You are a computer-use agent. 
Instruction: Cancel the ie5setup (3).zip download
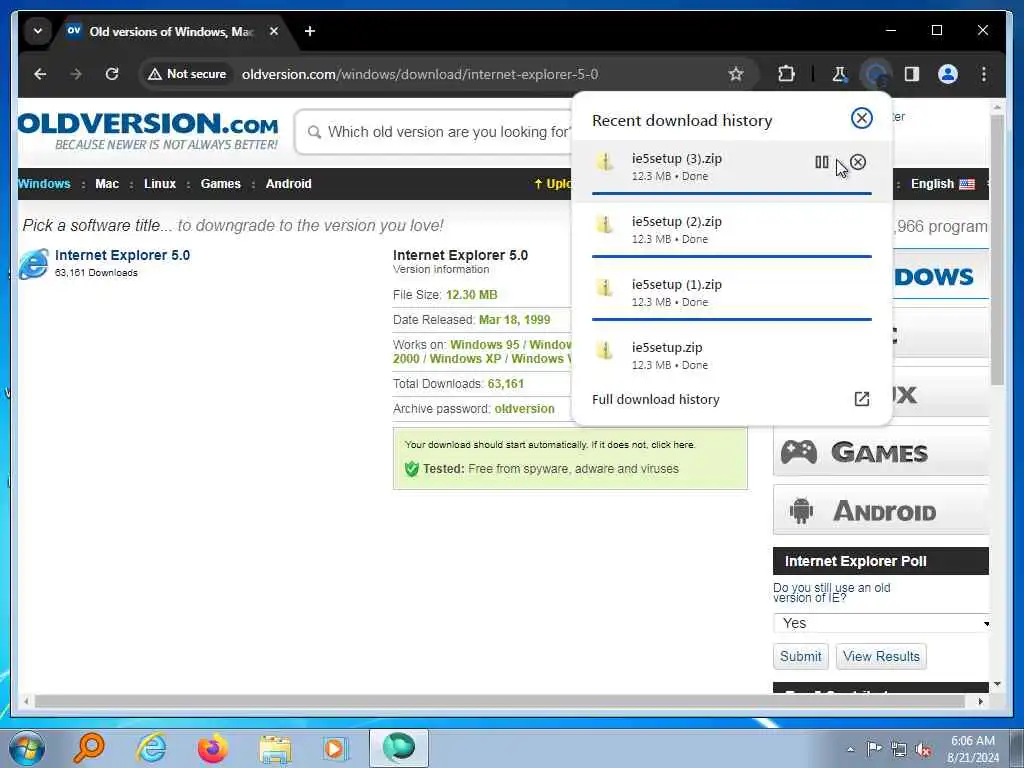point(858,162)
